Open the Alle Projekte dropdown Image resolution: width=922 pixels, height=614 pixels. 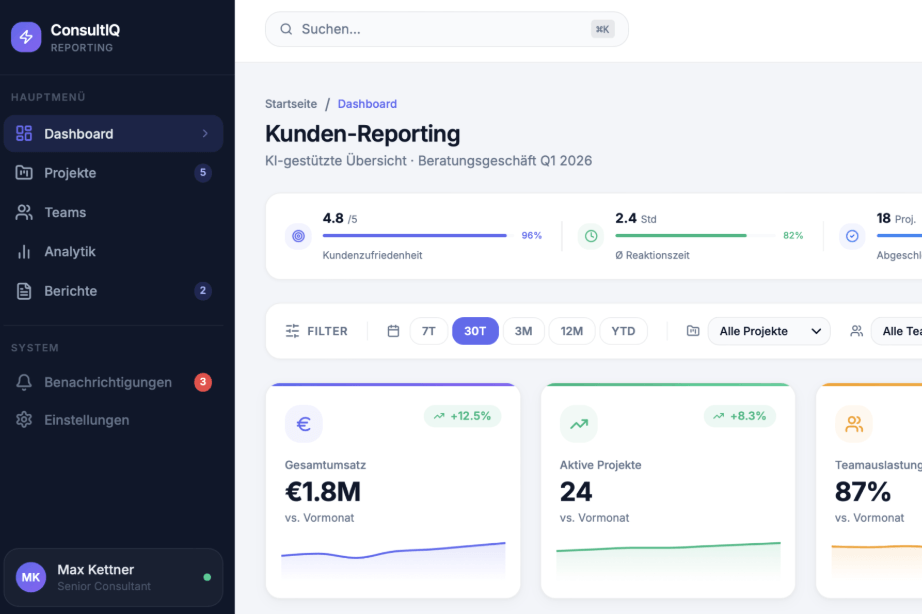click(768, 331)
